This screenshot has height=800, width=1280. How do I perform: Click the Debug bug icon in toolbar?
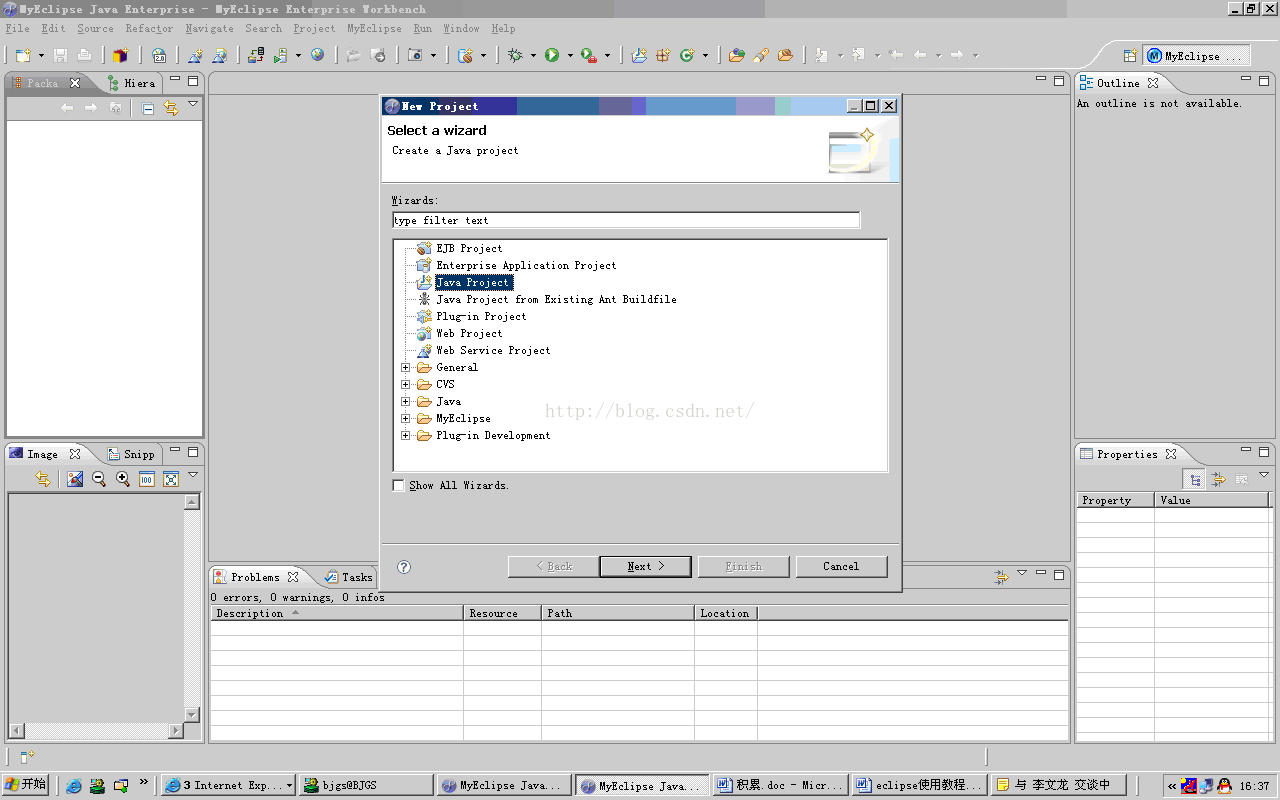[516, 56]
